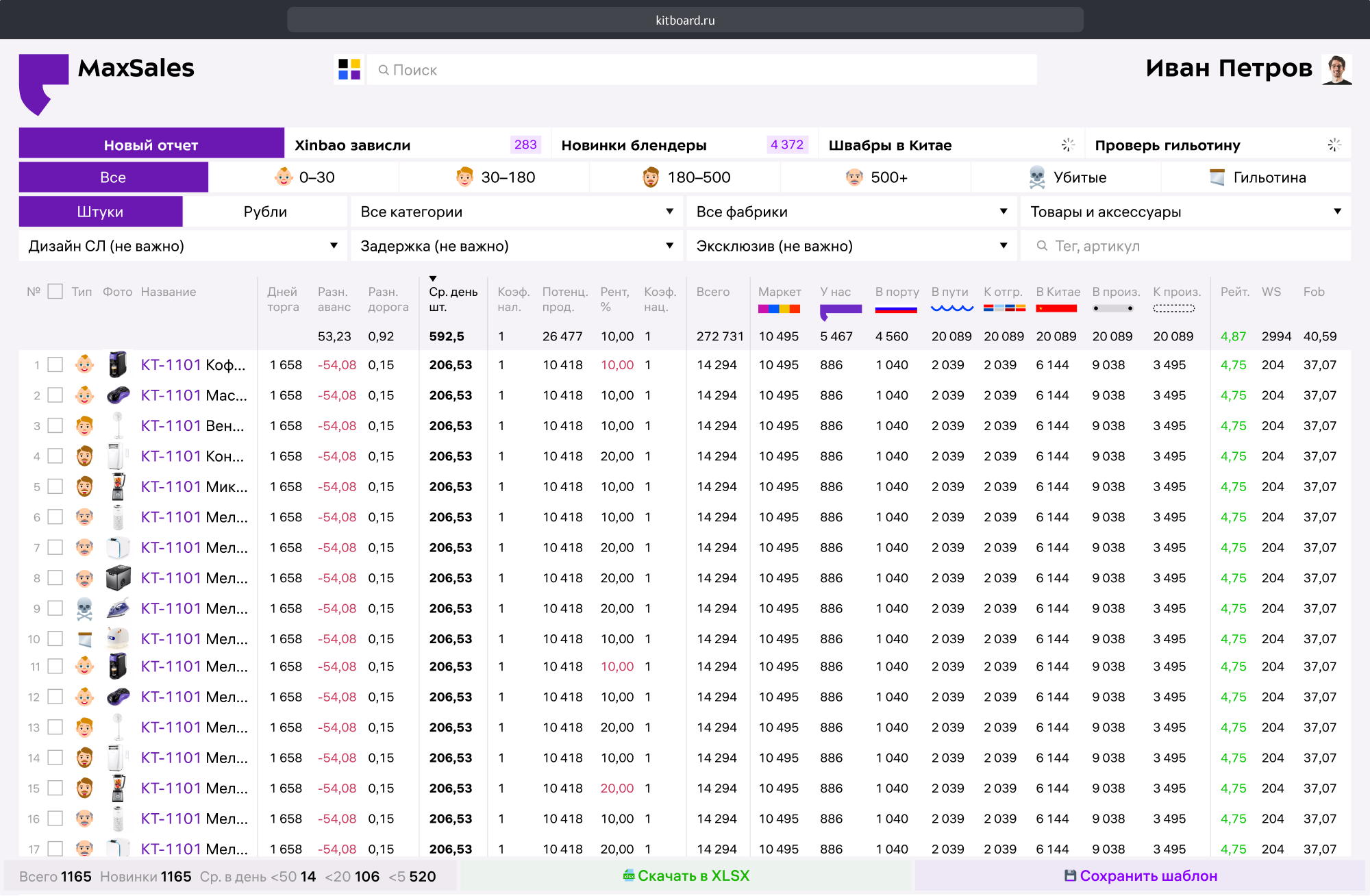The width and height of the screenshot is (1370, 896).
Task: Click the Маркет multicolor bar in header
Action: (x=779, y=309)
